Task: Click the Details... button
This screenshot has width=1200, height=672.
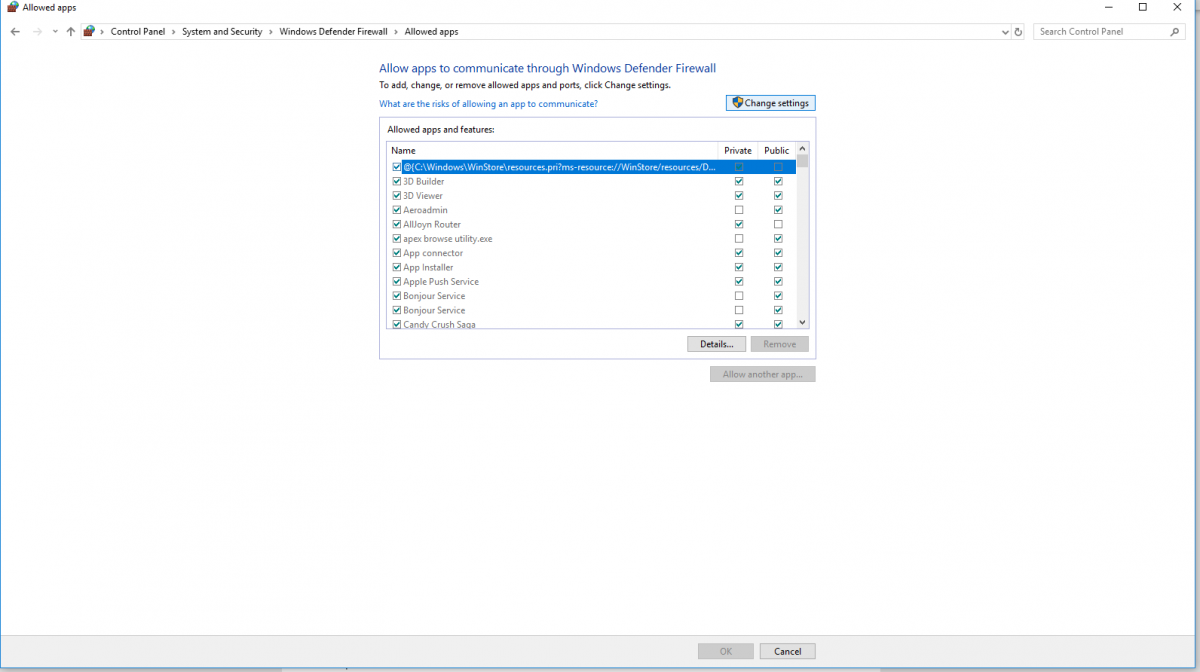Action: 717,344
